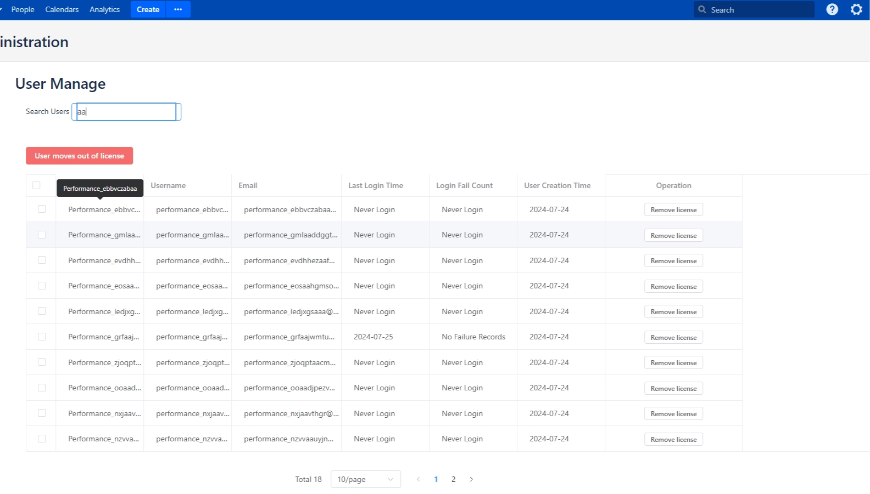Screen dimensions: 870x494
Task: Check the box for Performance_ebbvc row
Action: pyautogui.click(x=42, y=209)
